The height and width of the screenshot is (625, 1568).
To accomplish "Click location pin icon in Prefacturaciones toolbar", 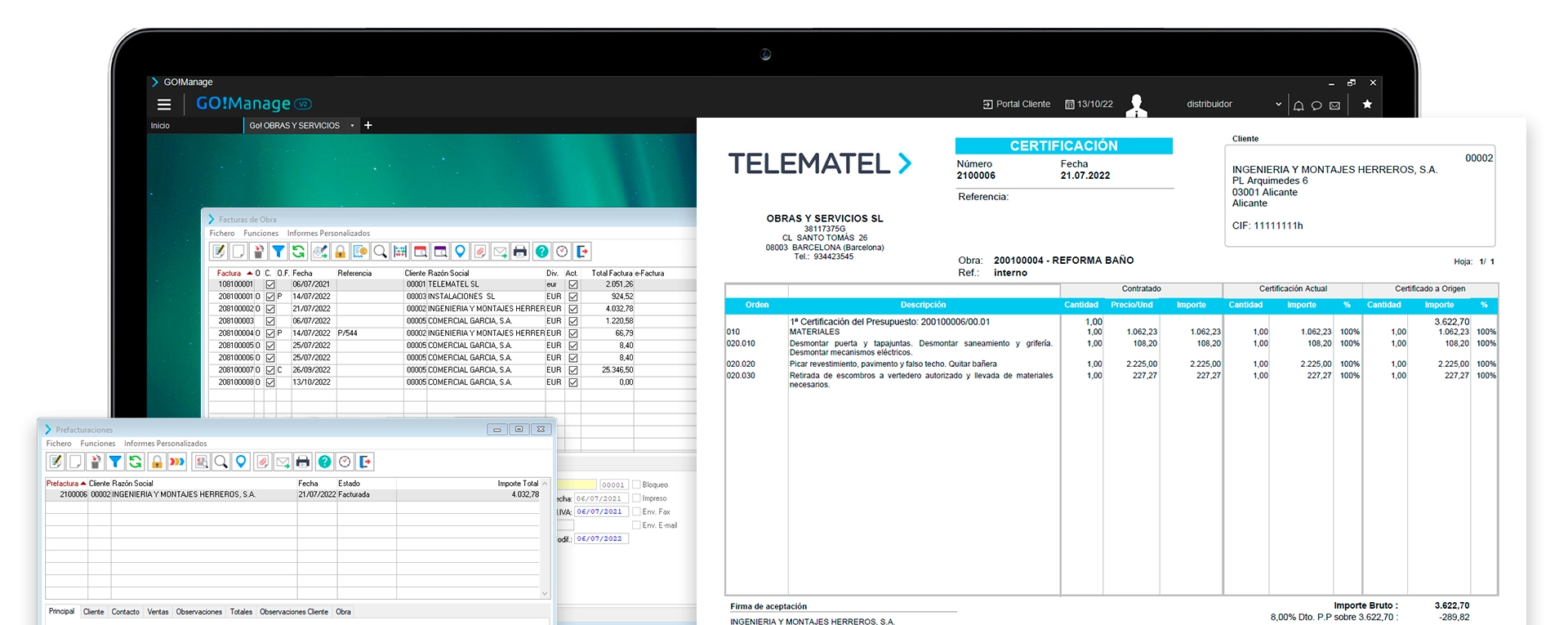I will (x=241, y=462).
